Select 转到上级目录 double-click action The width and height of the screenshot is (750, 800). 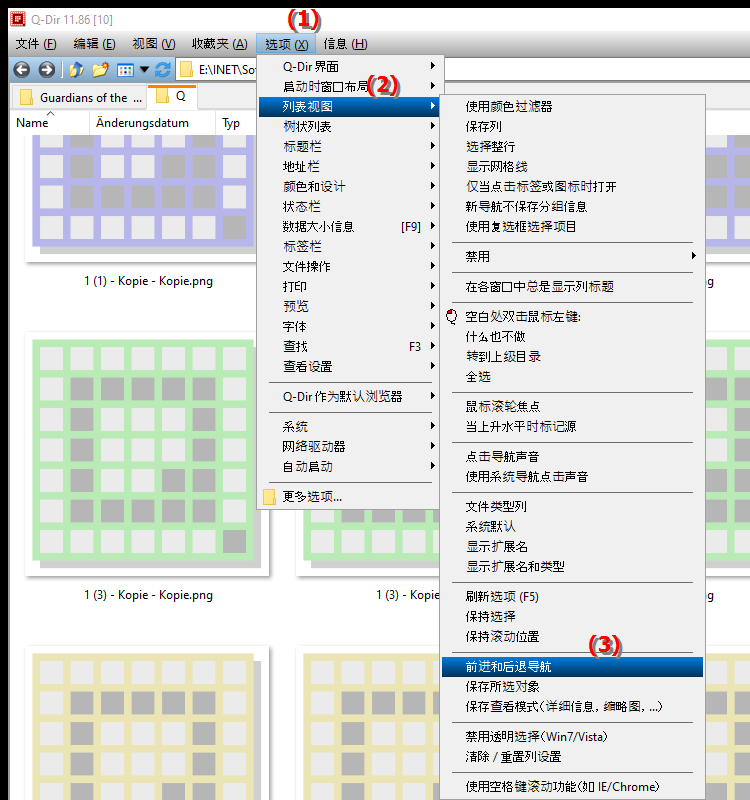[572, 356]
